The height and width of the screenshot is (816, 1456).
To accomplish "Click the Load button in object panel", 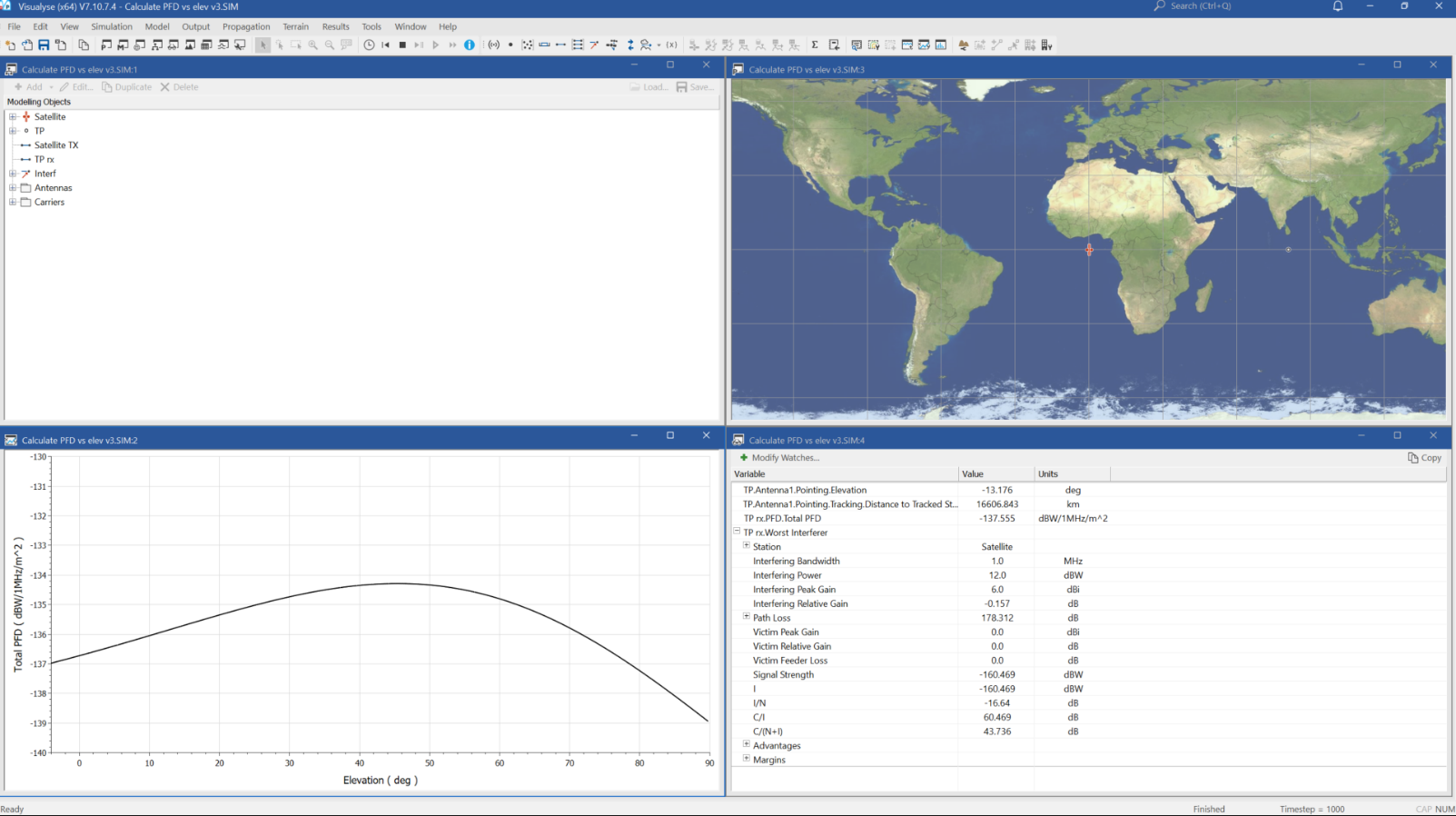I will pos(649,87).
